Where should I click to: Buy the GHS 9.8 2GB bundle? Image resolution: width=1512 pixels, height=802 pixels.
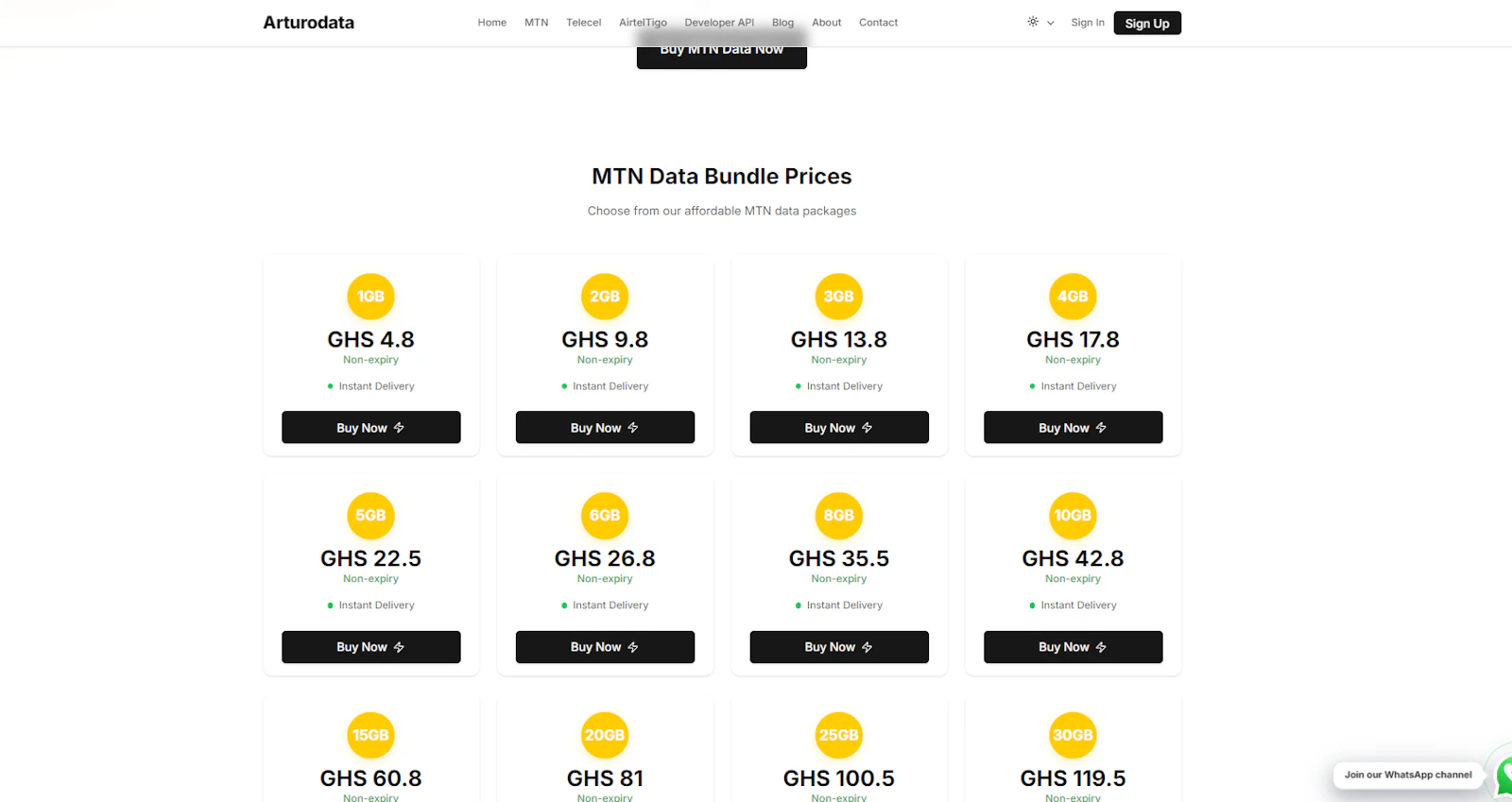[x=605, y=427]
